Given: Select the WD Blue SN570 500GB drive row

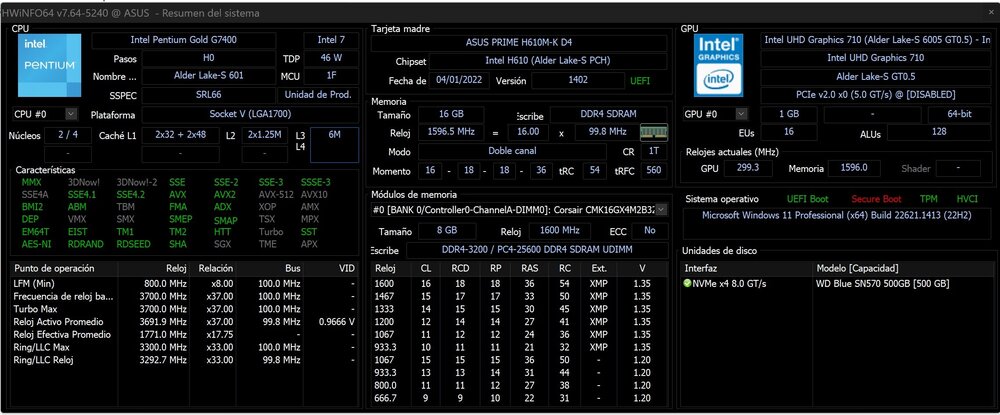Looking at the screenshot, I should pyautogui.click(x=837, y=284).
